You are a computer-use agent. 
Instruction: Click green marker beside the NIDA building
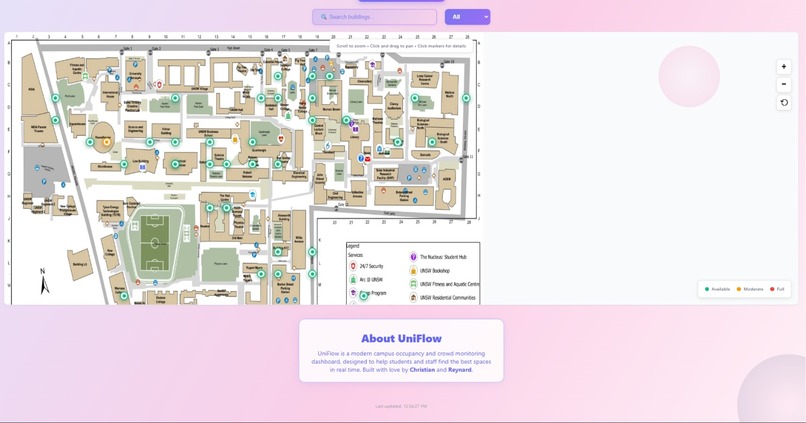coord(56,98)
